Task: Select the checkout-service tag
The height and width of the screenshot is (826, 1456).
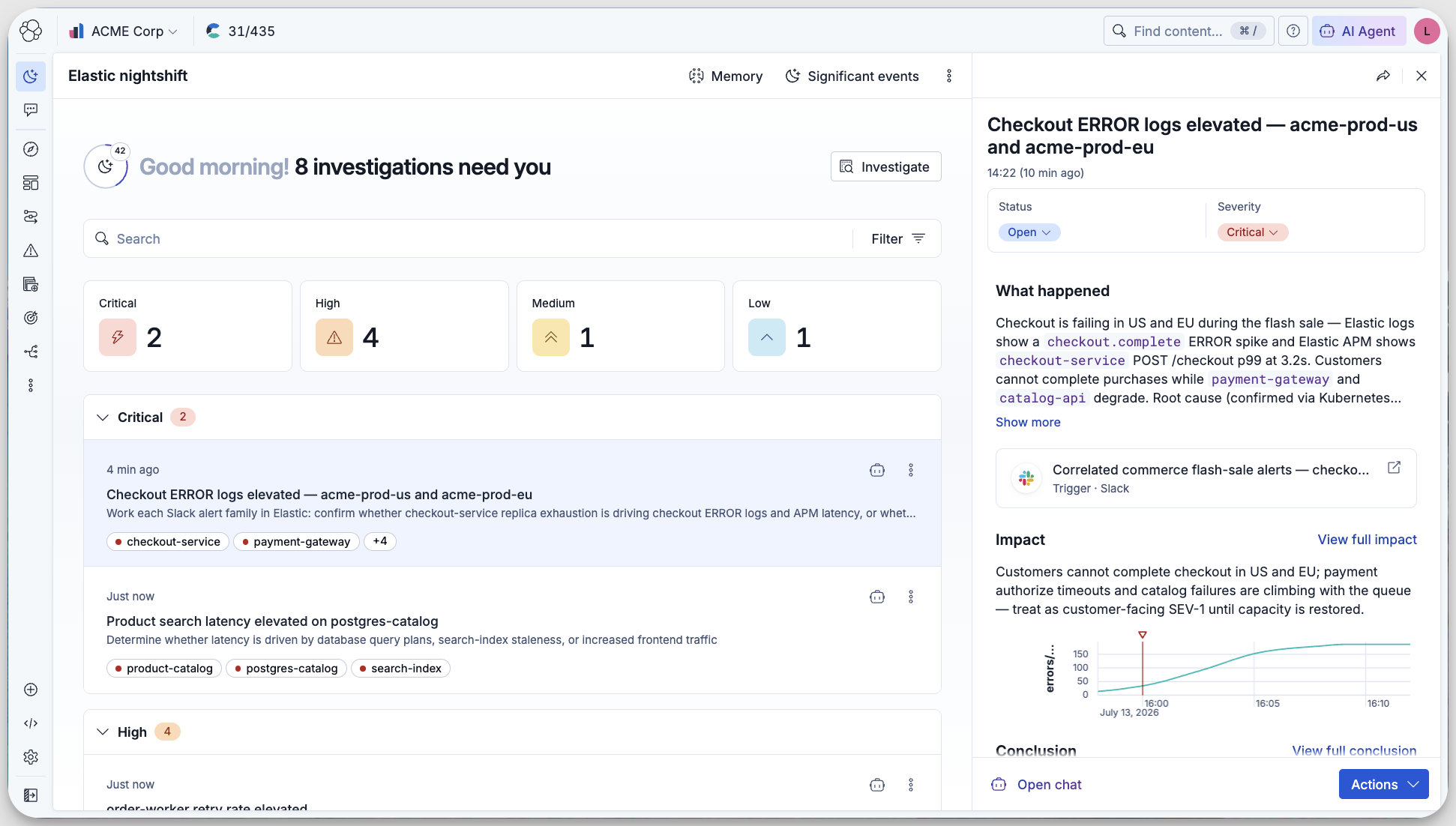Action: pos(168,541)
